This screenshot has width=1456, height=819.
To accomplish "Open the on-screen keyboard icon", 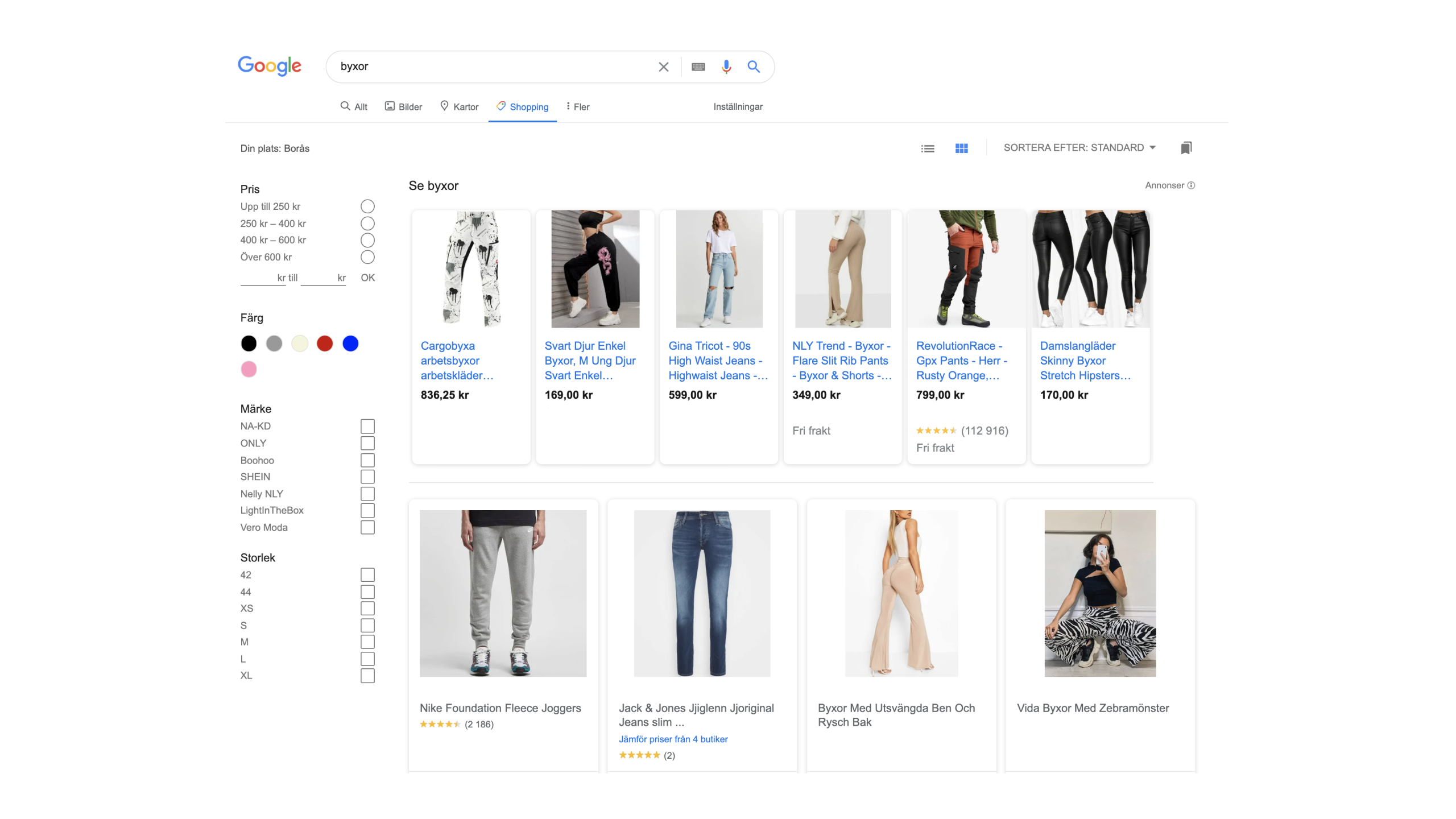I will pos(698,67).
